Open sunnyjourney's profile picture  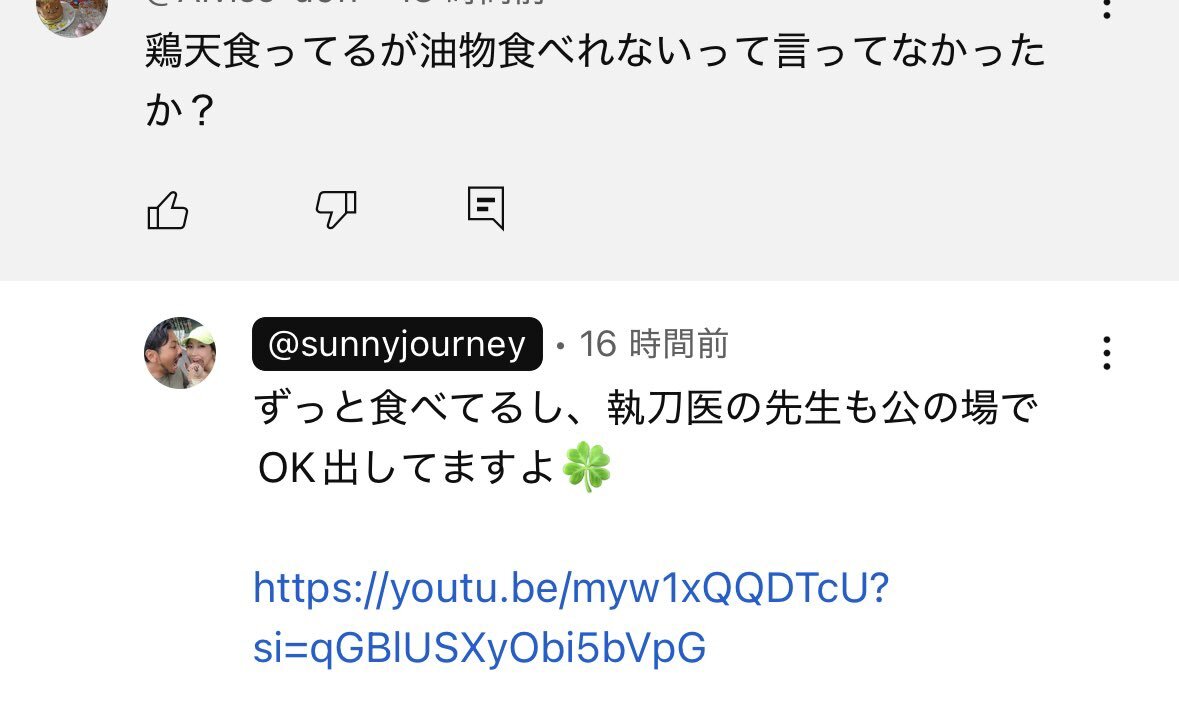(x=180, y=353)
